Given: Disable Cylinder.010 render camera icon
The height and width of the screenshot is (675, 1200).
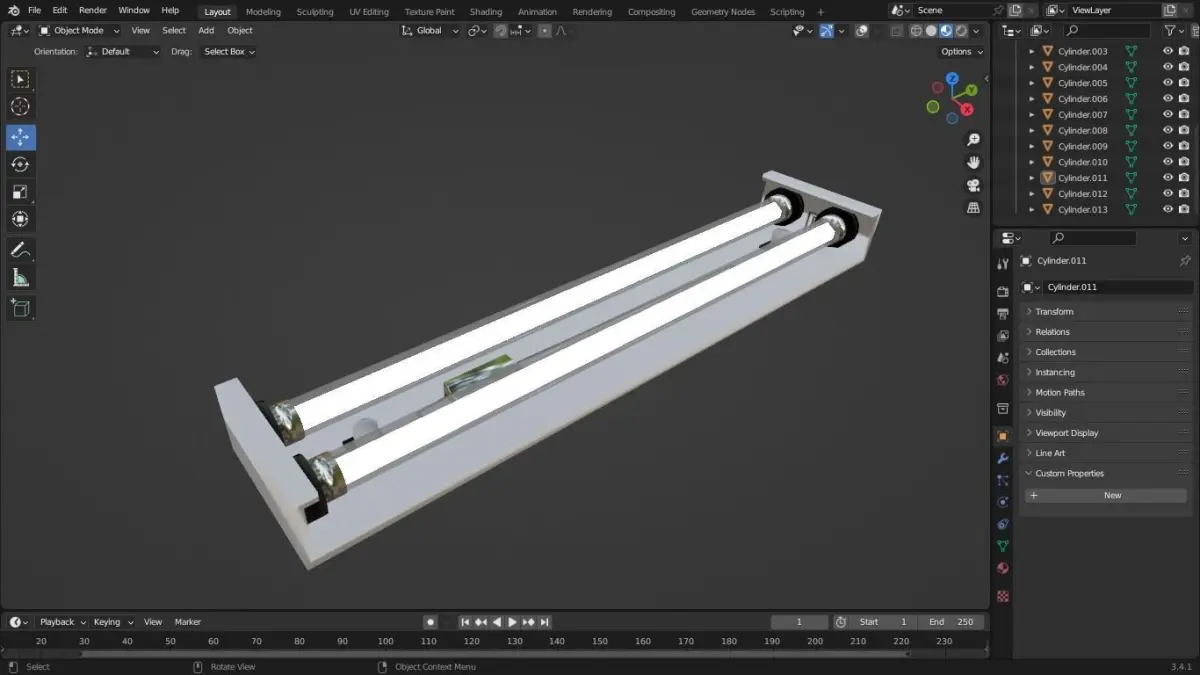Looking at the screenshot, I should [x=1184, y=162].
